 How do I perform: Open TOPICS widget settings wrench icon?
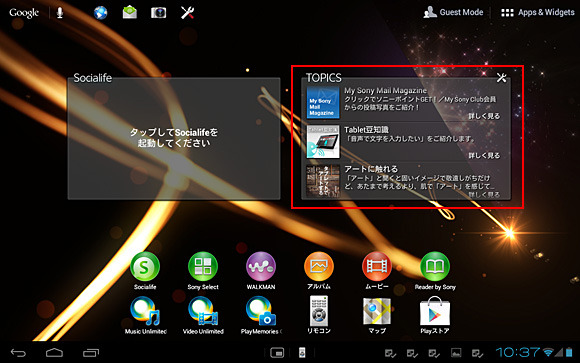[x=502, y=78]
